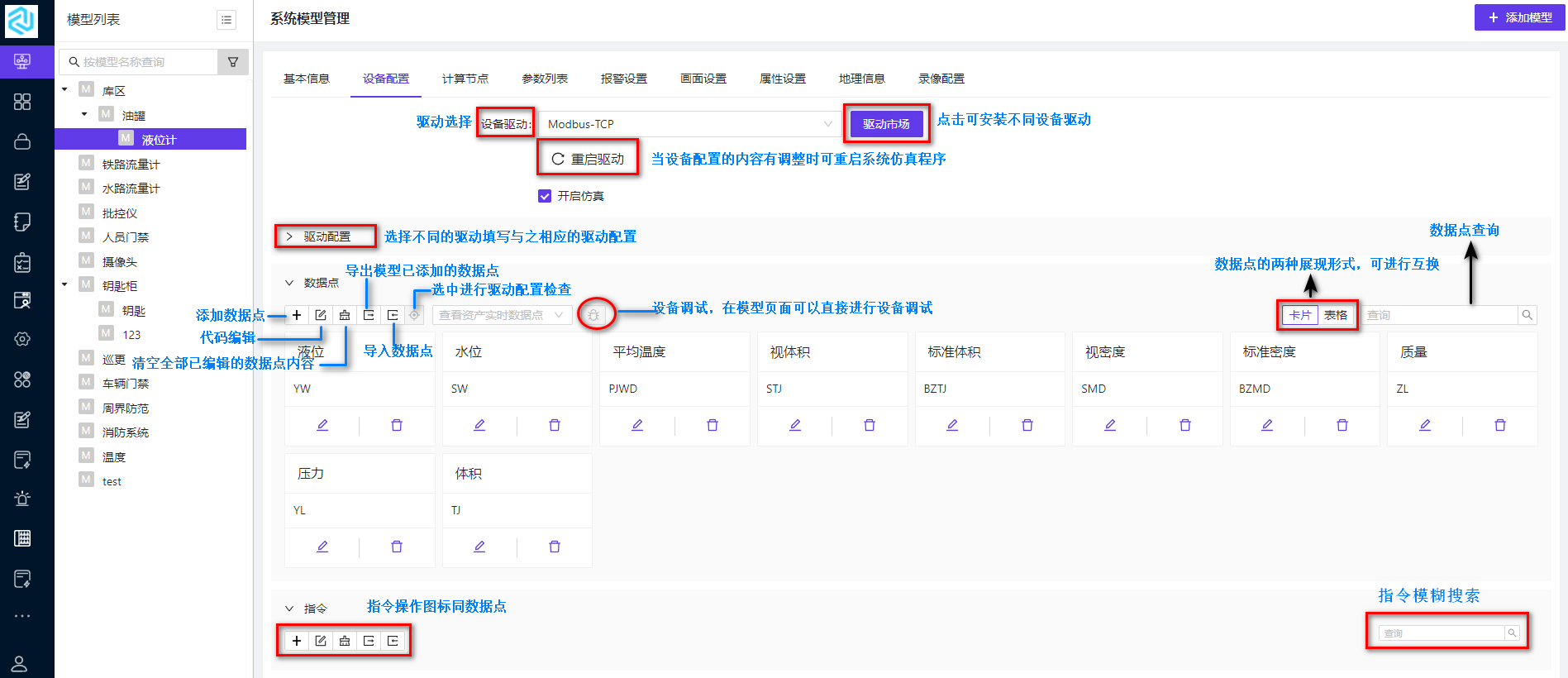Switch to the 报警设置 tab
The width and height of the screenshot is (1568, 678).
(x=624, y=79)
